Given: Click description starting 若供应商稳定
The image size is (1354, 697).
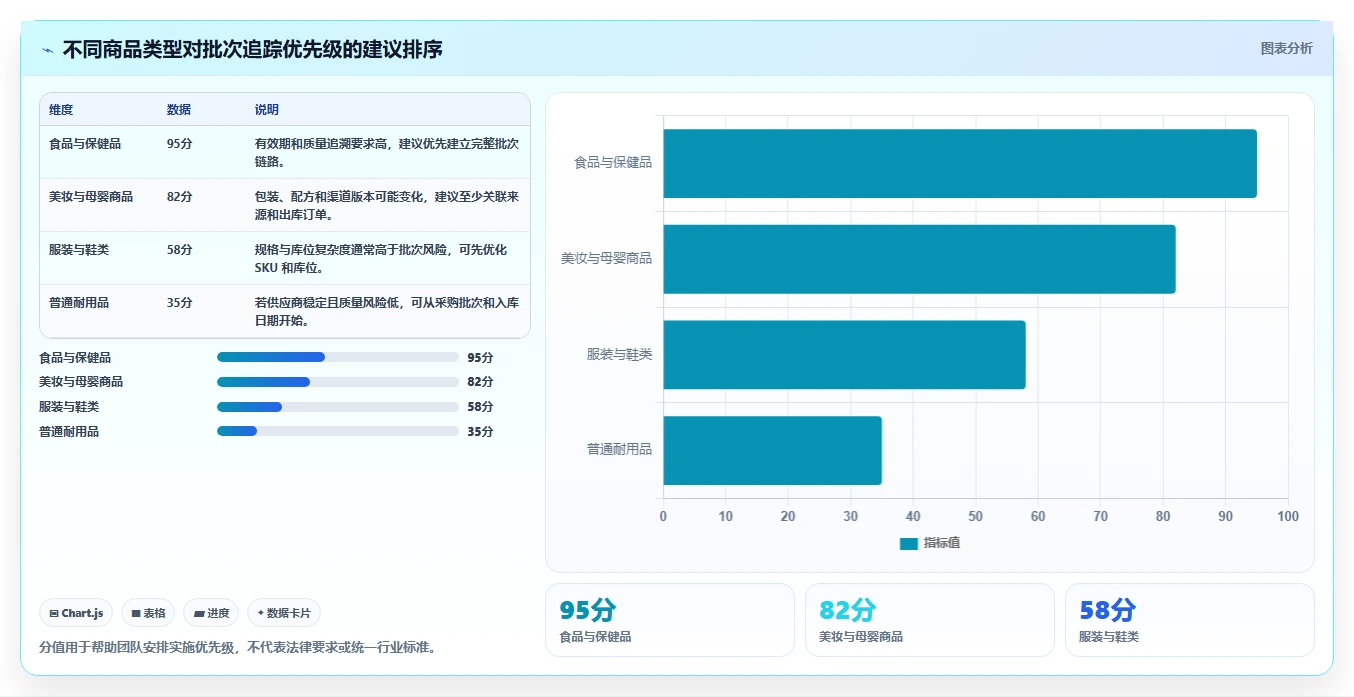Looking at the screenshot, I should 387,312.
